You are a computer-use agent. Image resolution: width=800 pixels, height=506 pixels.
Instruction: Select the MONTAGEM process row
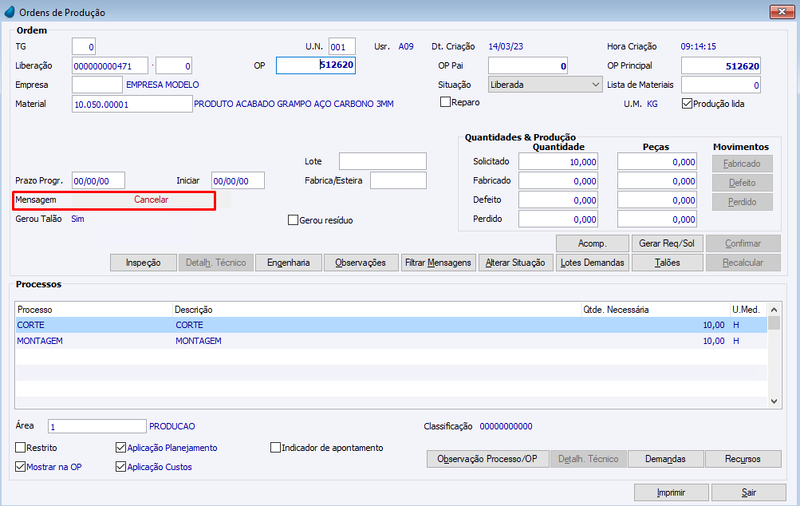pos(391,341)
